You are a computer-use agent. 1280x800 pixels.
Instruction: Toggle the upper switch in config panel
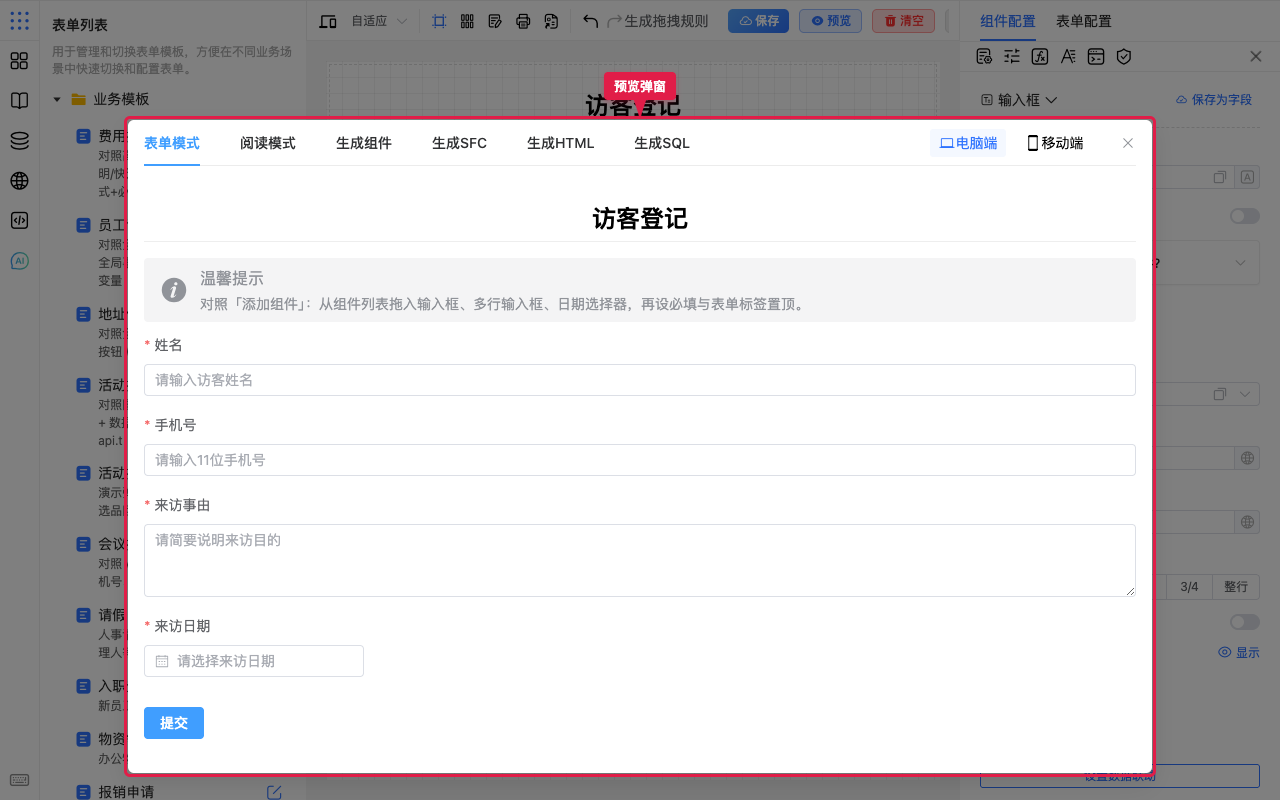coord(1245,216)
